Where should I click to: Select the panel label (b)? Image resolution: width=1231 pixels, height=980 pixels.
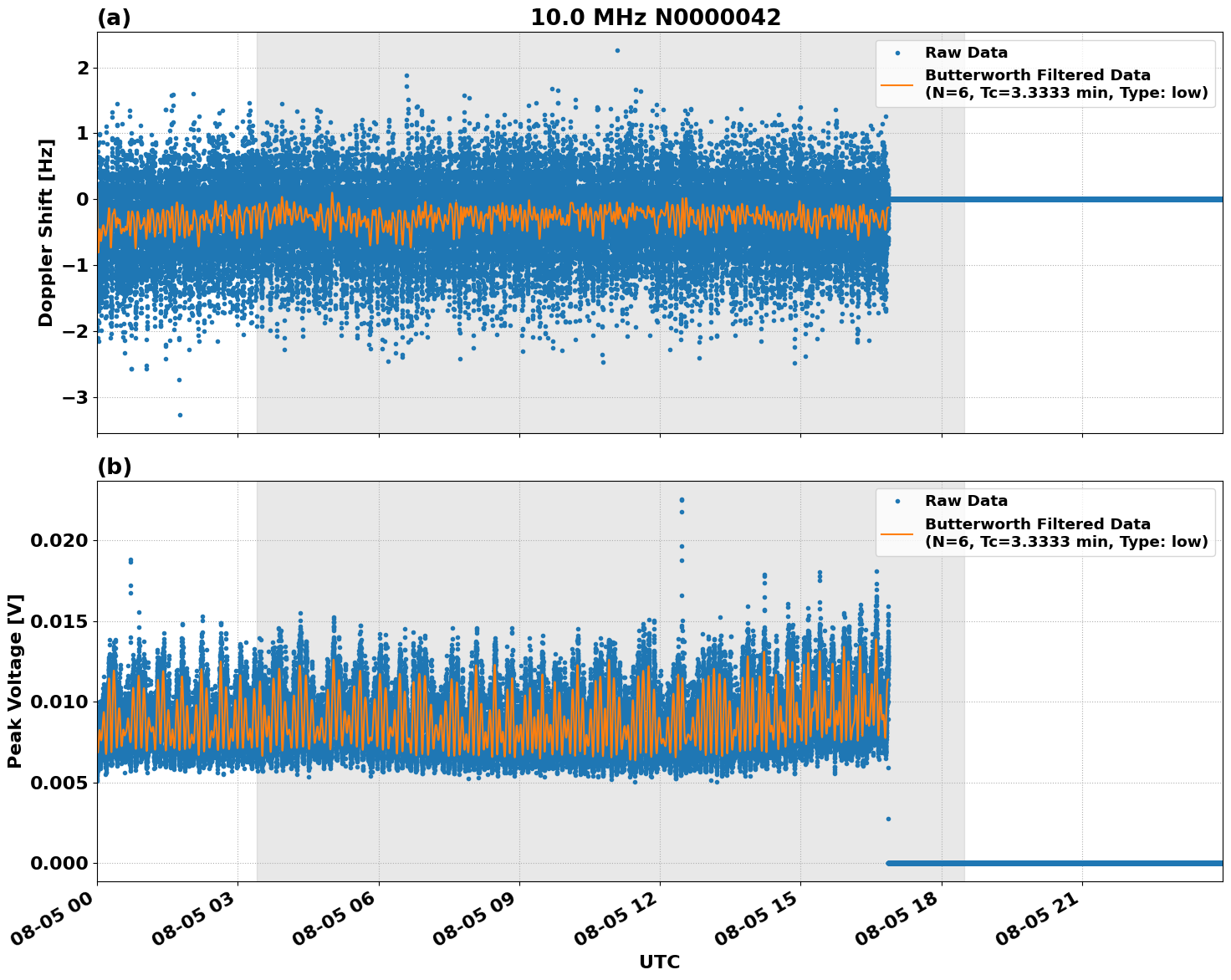[115, 465]
